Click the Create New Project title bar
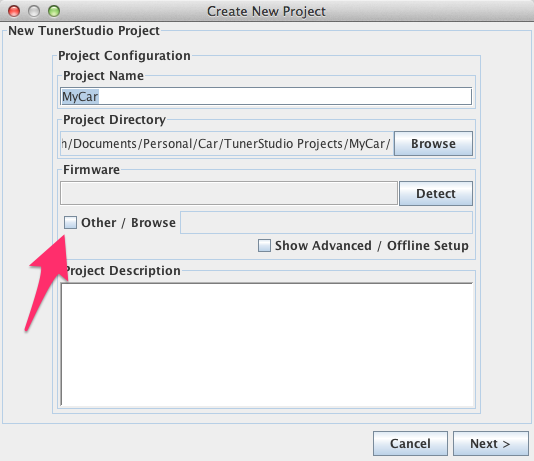 (267, 11)
